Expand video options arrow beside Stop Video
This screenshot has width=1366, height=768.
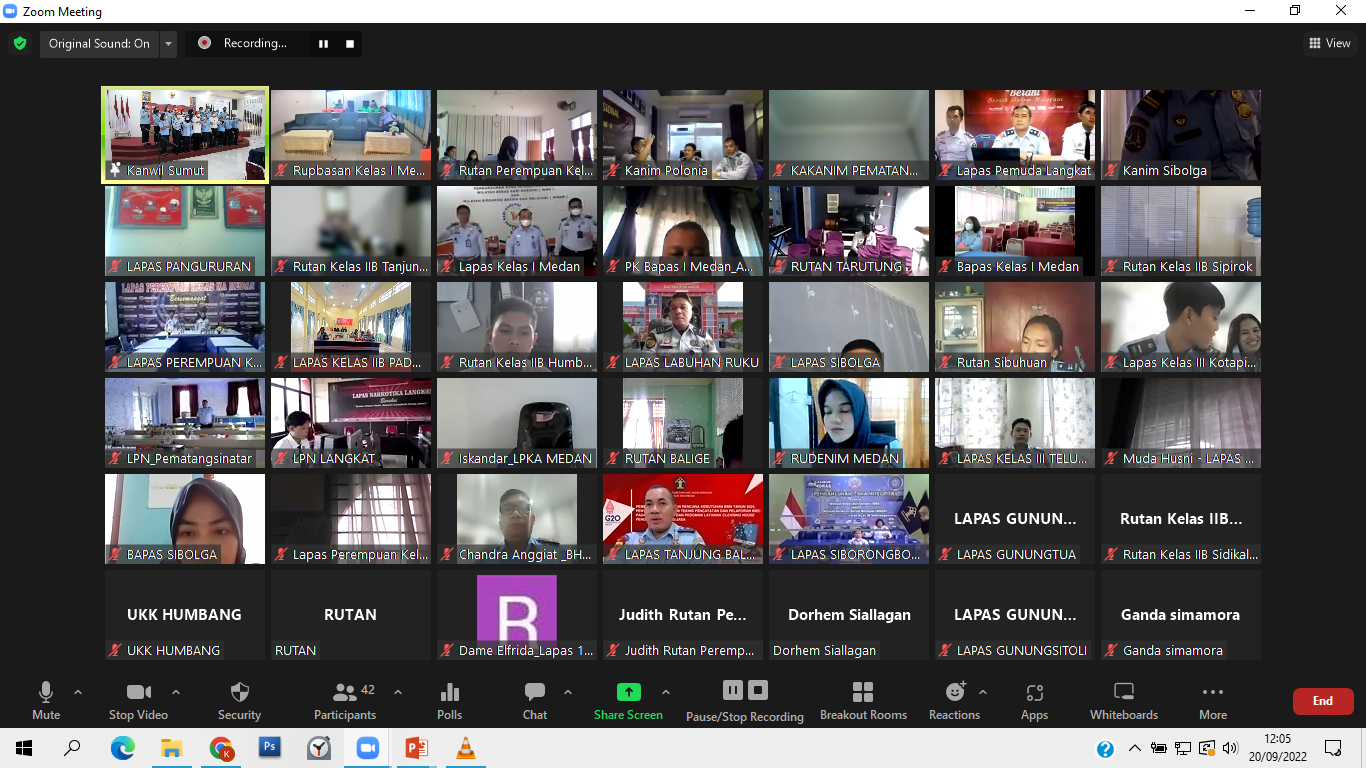pyautogui.click(x=176, y=692)
